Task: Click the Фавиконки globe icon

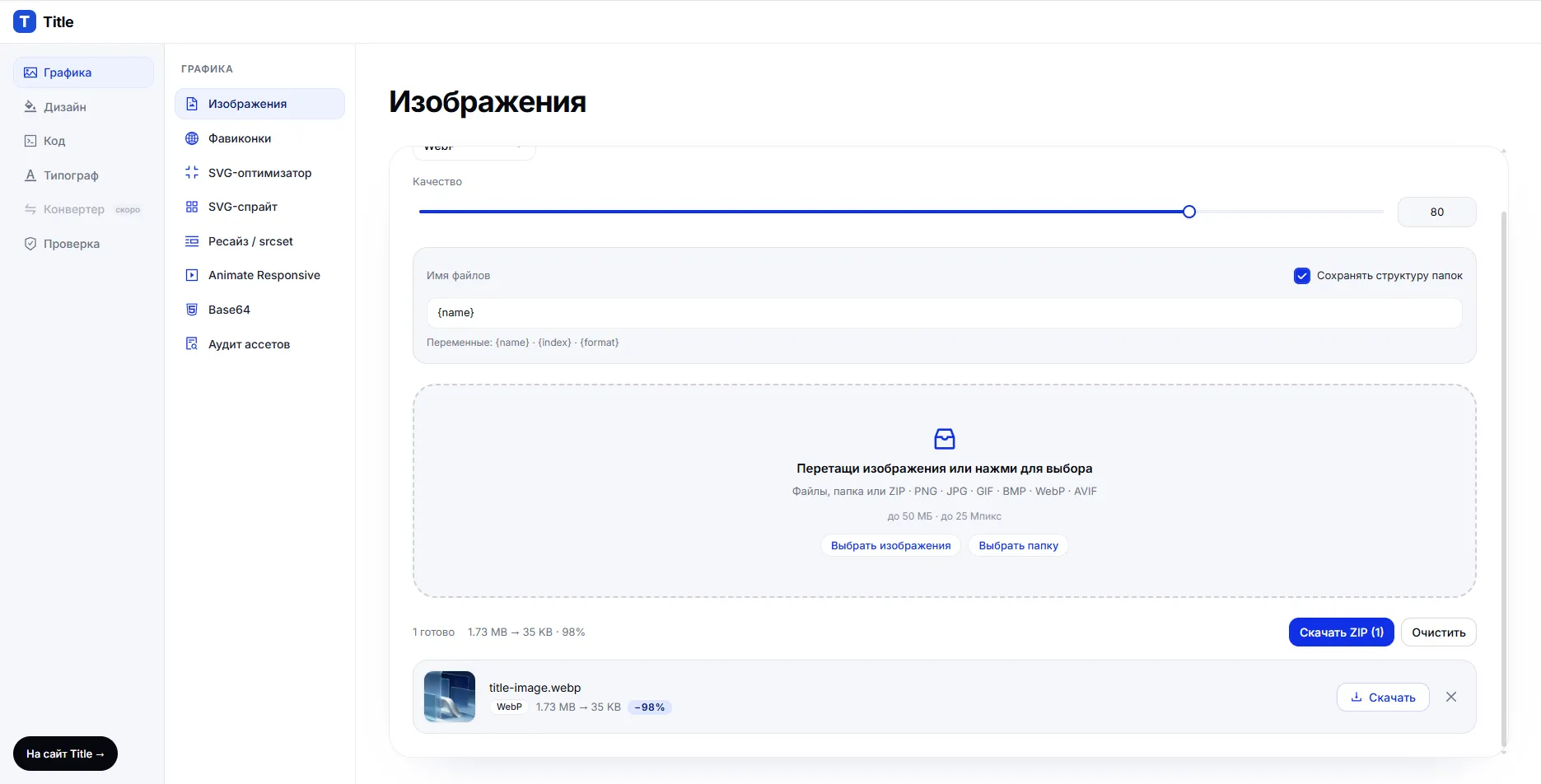Action: click(192, 138)
